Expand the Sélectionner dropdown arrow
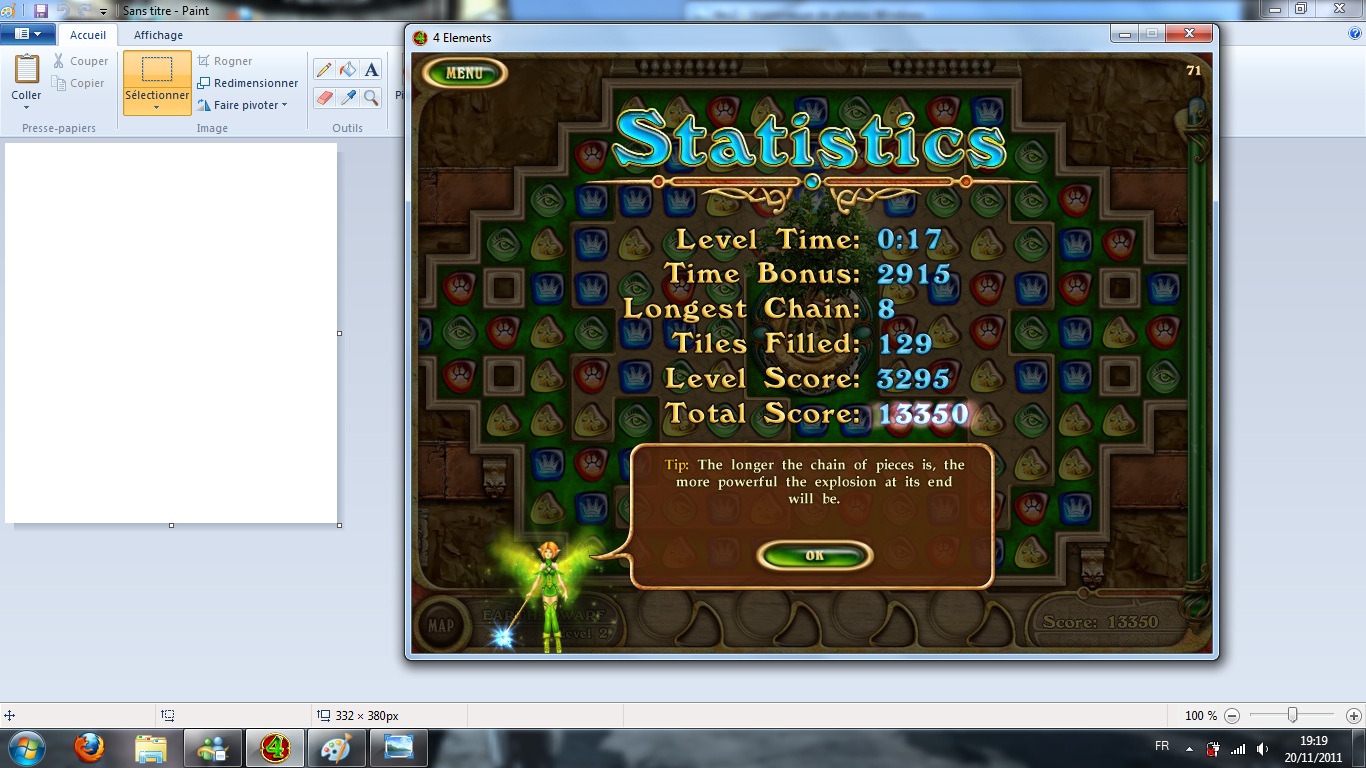 (x=157, y=108)
